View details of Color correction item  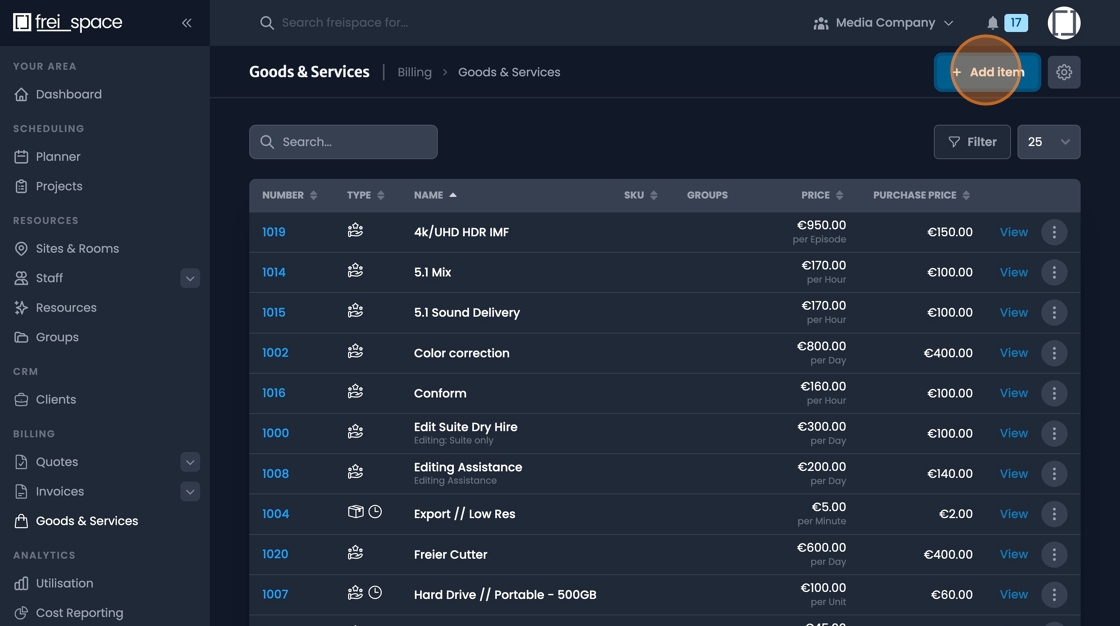tap(1013, 352)
